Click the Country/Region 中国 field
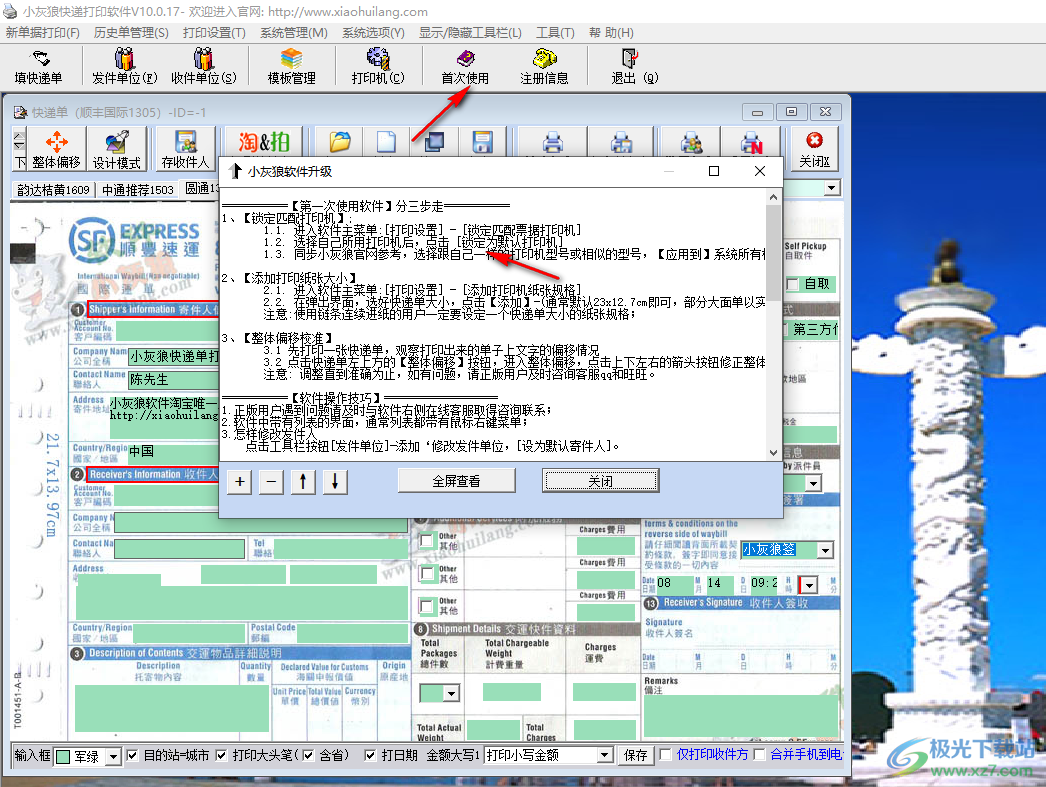The height and width of the screenshot is (787, 1046). pyautogui.click(x=173, y=452)
